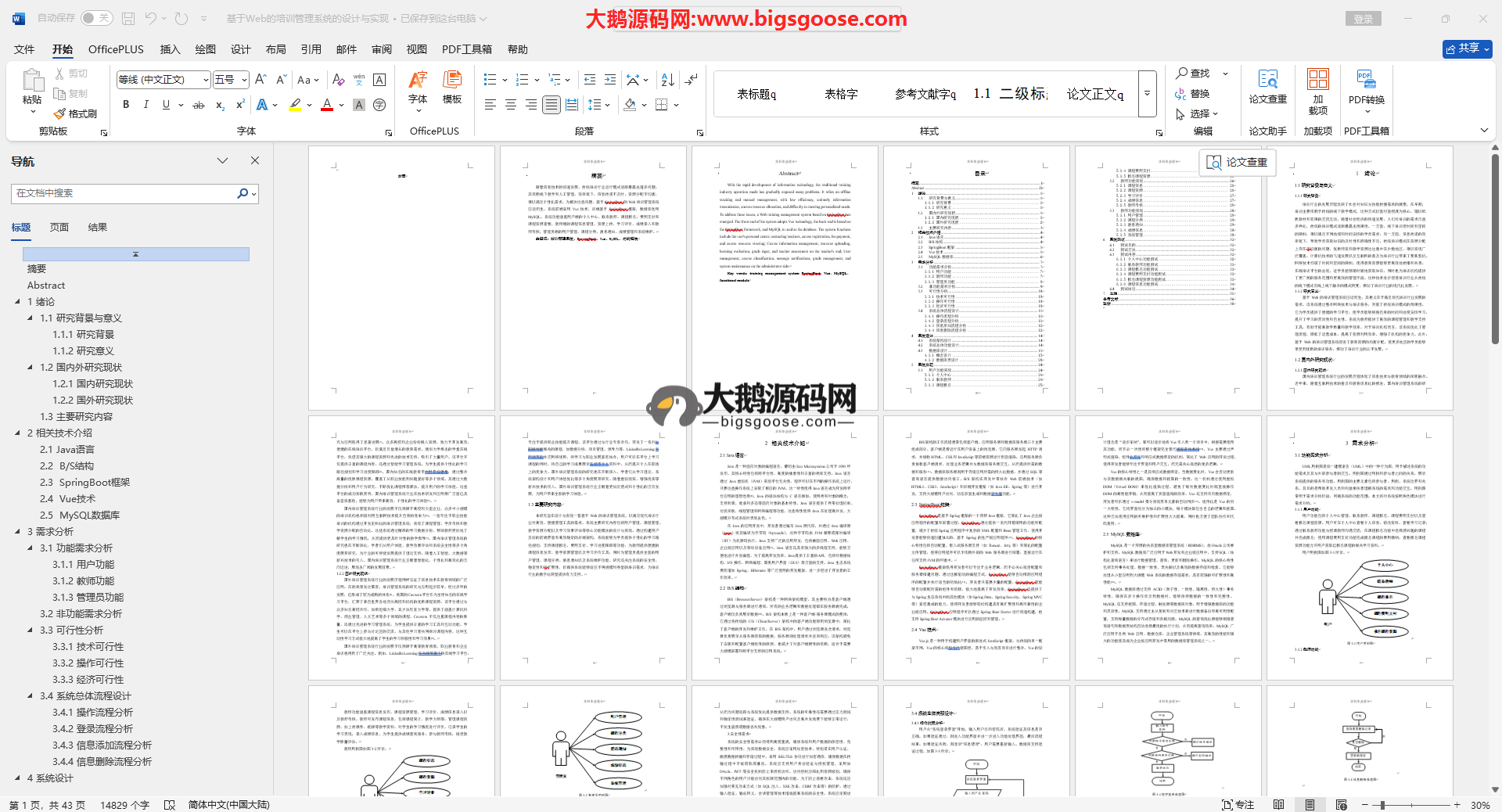The width and height of the screenshot is (1502, 812).
Task: Center-align the paragraph text
Action: (x=511, y=105)
